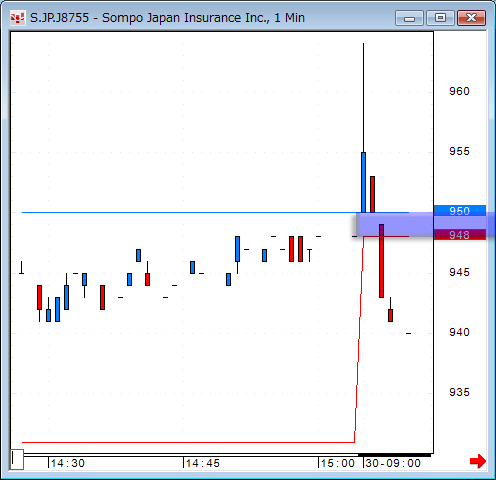Click the horizontal blue line at 950
The width and height of the screenshot is (496, 480).
point(189,212)
